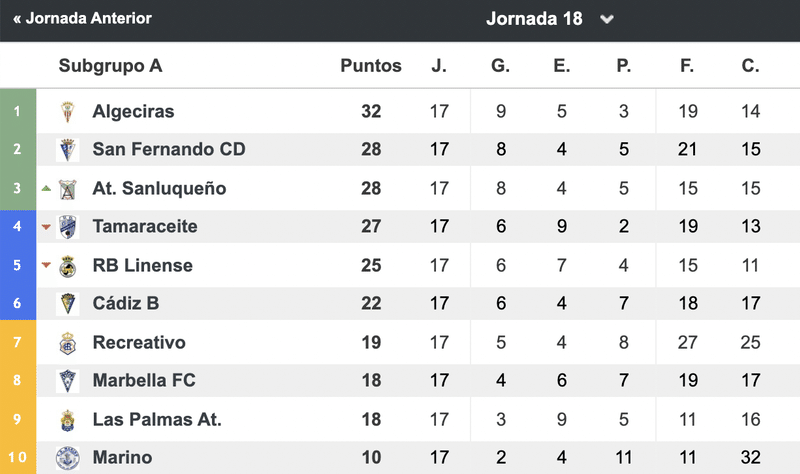Image resolution: width=800 pixels, height=474 pixels.
Task: Click the Marino club crest
Action: click(x=67, y=458)
